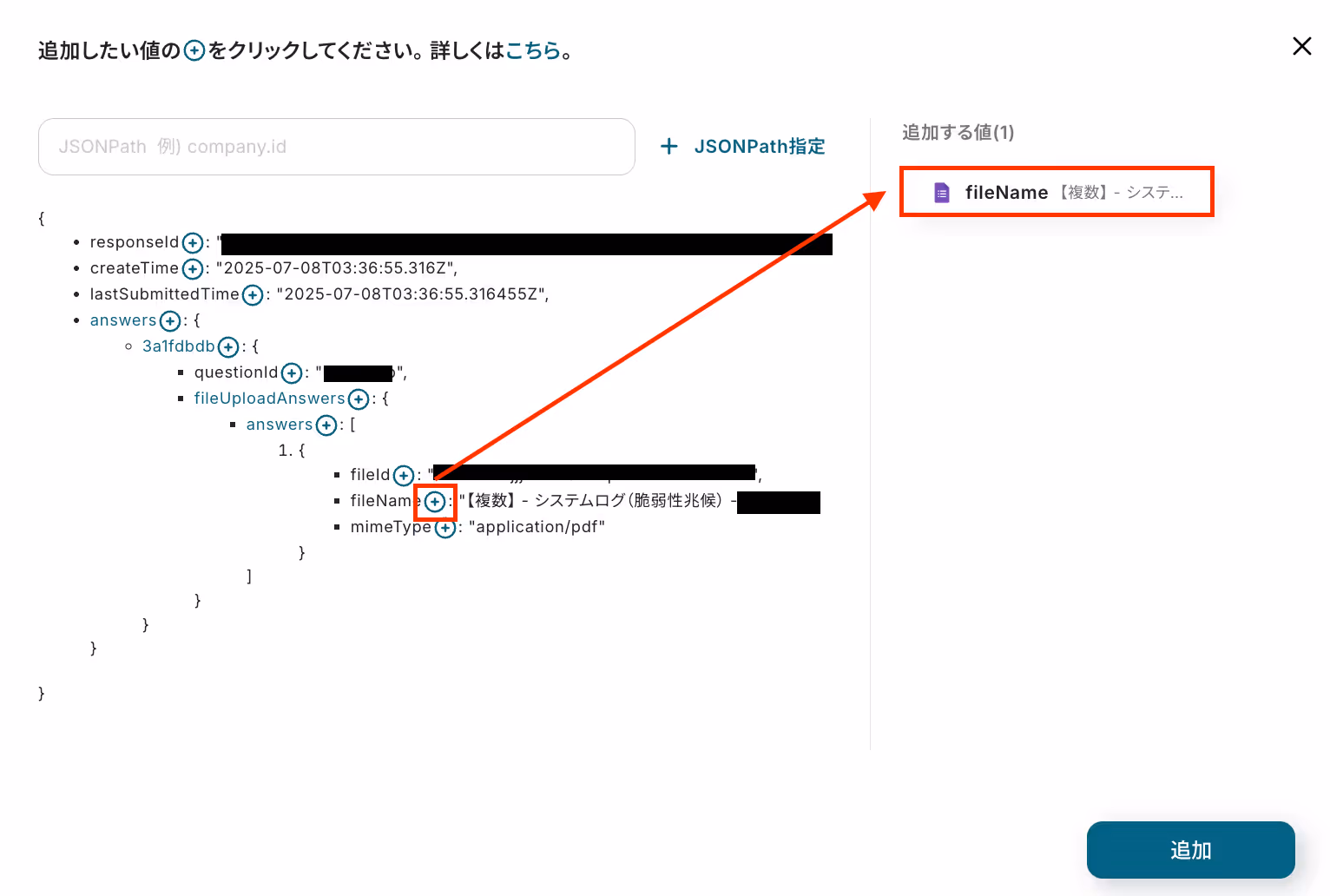The image size is (1330, 896).
Task: Collapse the top-level answers key
Action: pyautogui.click(x=123, y=320)
